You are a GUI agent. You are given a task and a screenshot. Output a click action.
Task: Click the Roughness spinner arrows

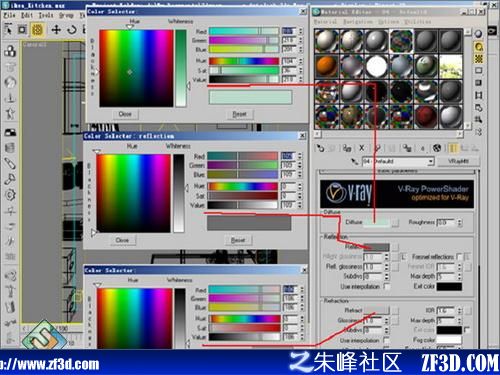click(x=460, y=222)
